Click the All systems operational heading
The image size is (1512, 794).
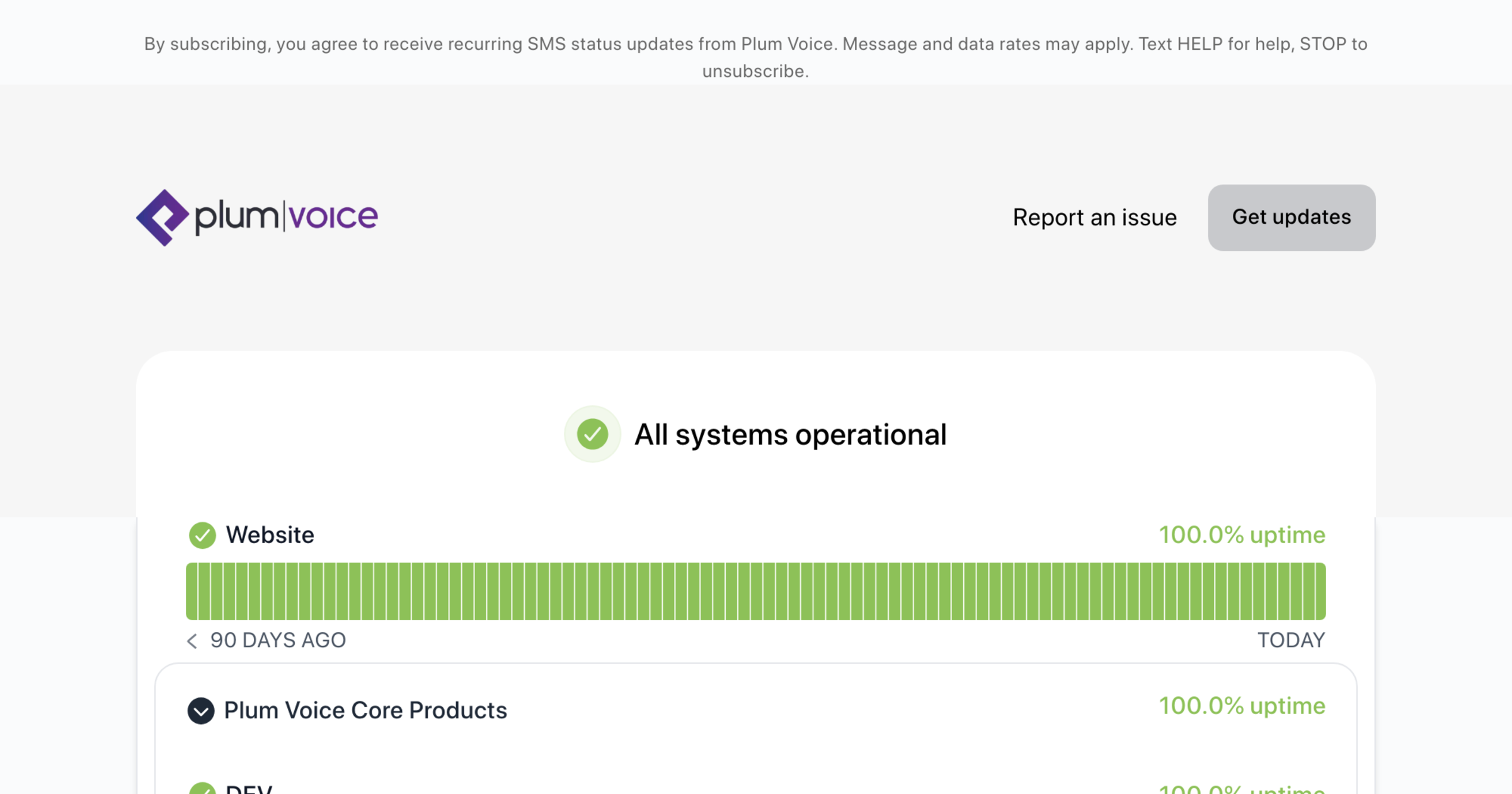click(791, 434)
